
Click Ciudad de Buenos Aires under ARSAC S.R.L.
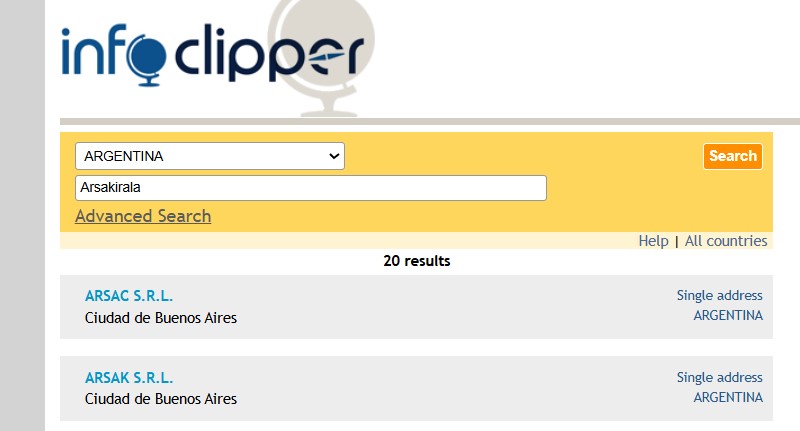161,318
